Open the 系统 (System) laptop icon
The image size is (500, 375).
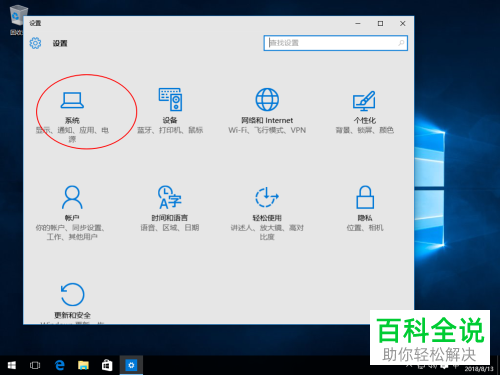click(x=72, y=100)
